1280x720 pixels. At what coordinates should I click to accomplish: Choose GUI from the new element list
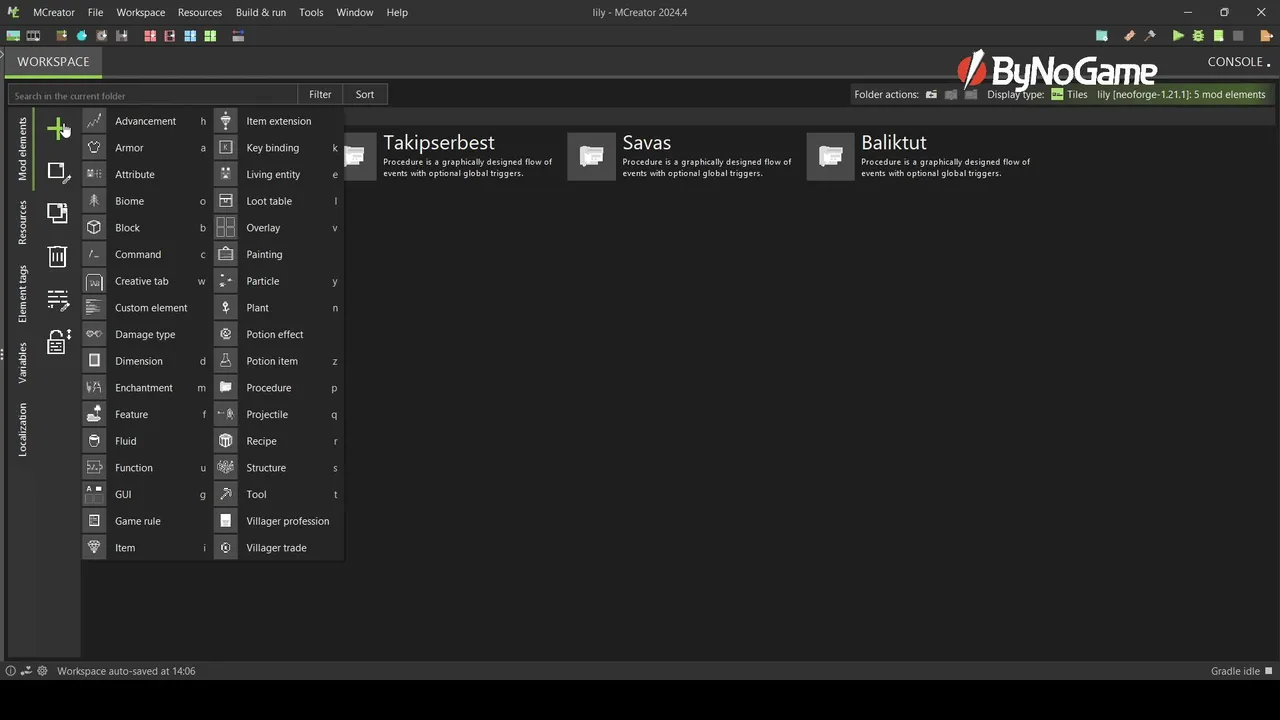tap(147, 494)
